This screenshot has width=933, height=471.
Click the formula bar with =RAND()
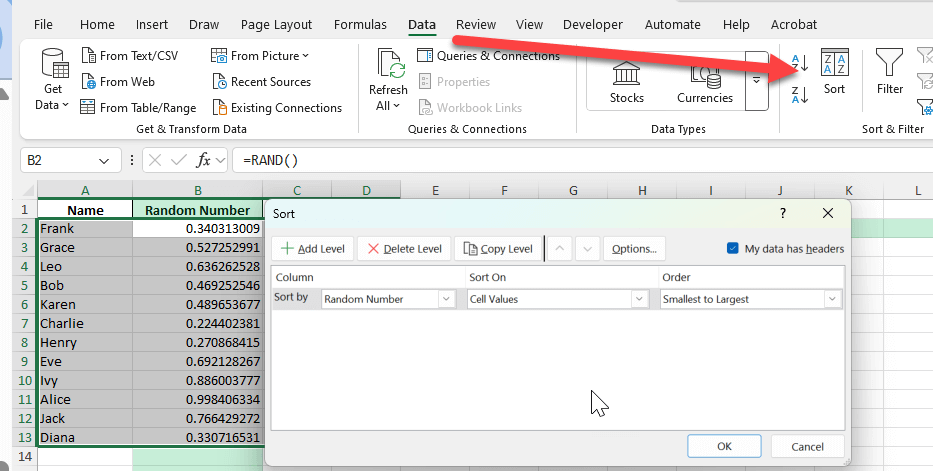pos(583,161)
